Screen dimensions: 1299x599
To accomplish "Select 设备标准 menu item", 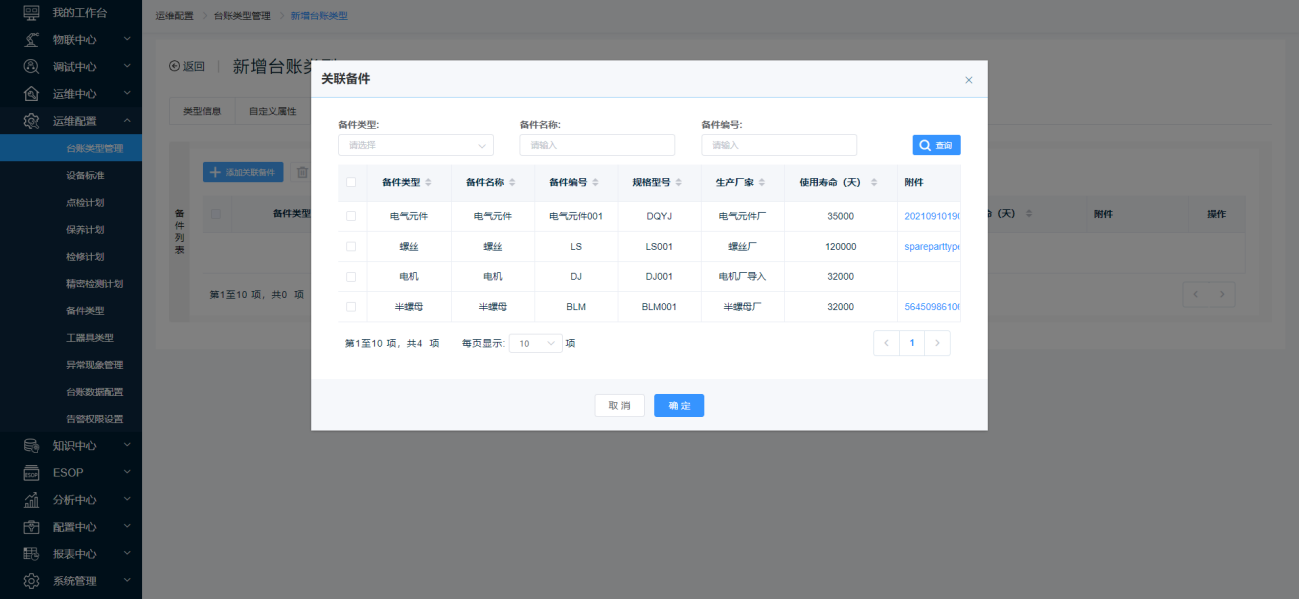I will click(x=71, y=175).
